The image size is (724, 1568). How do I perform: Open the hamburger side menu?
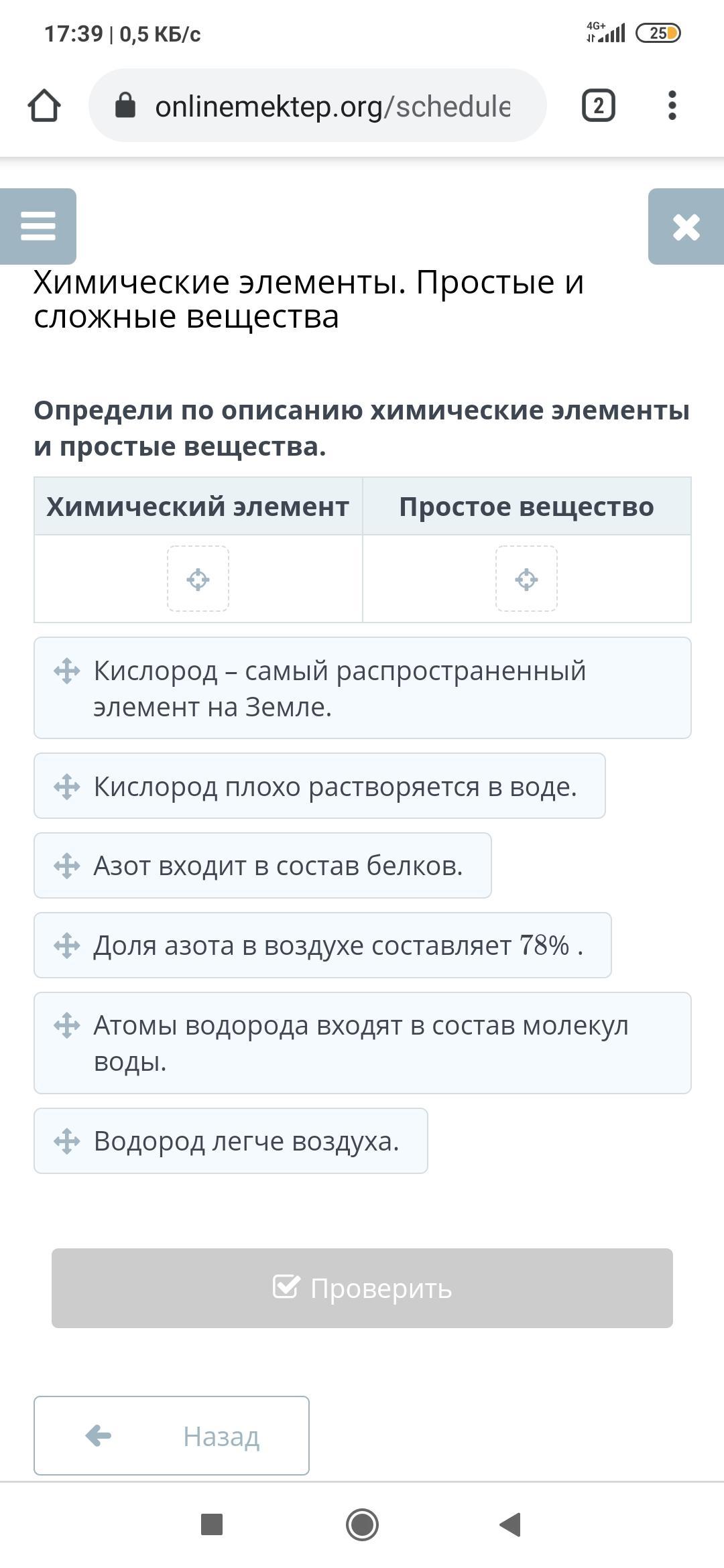click(38, 226)
